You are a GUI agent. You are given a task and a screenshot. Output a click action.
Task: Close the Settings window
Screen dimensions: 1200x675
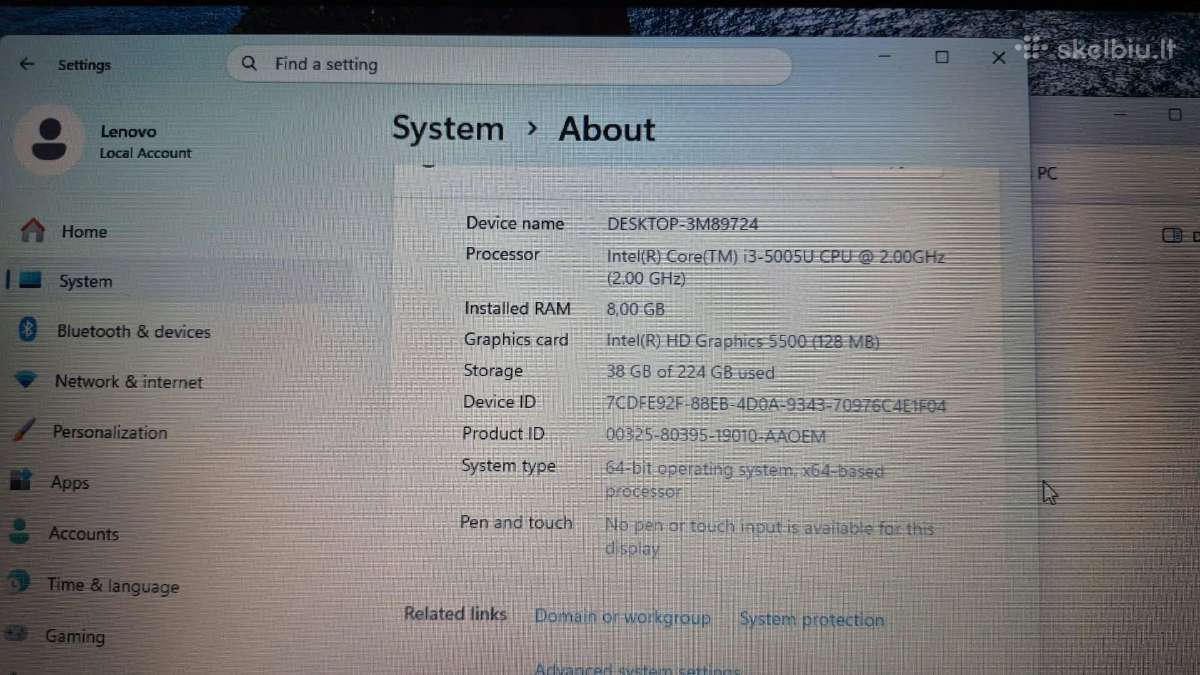(998, 58)
